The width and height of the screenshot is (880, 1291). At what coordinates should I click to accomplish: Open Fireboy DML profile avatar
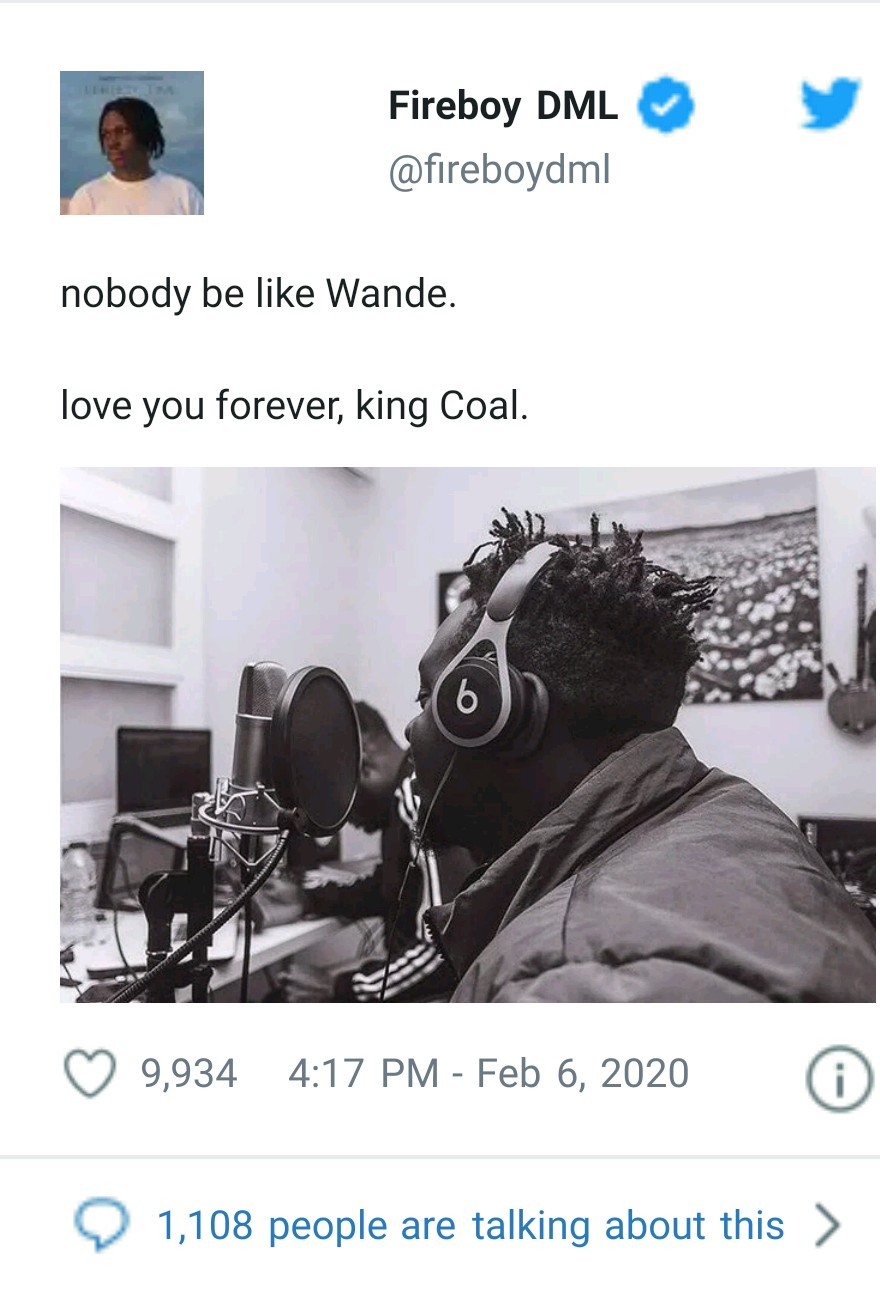point(132,143)
